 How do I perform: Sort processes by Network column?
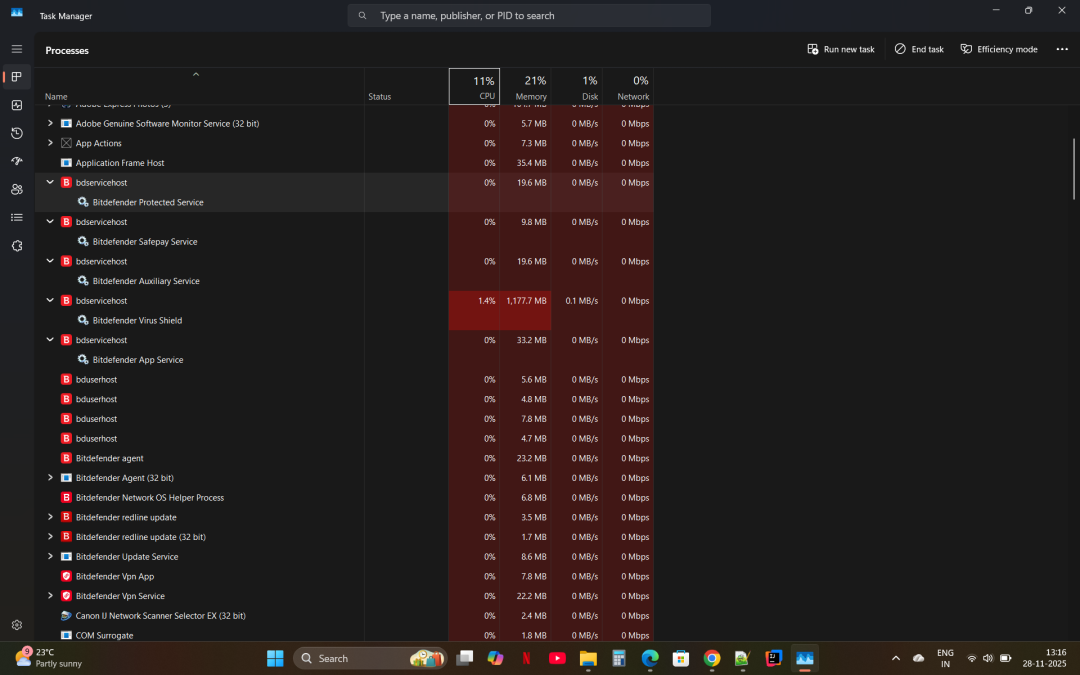pos(628,87)
